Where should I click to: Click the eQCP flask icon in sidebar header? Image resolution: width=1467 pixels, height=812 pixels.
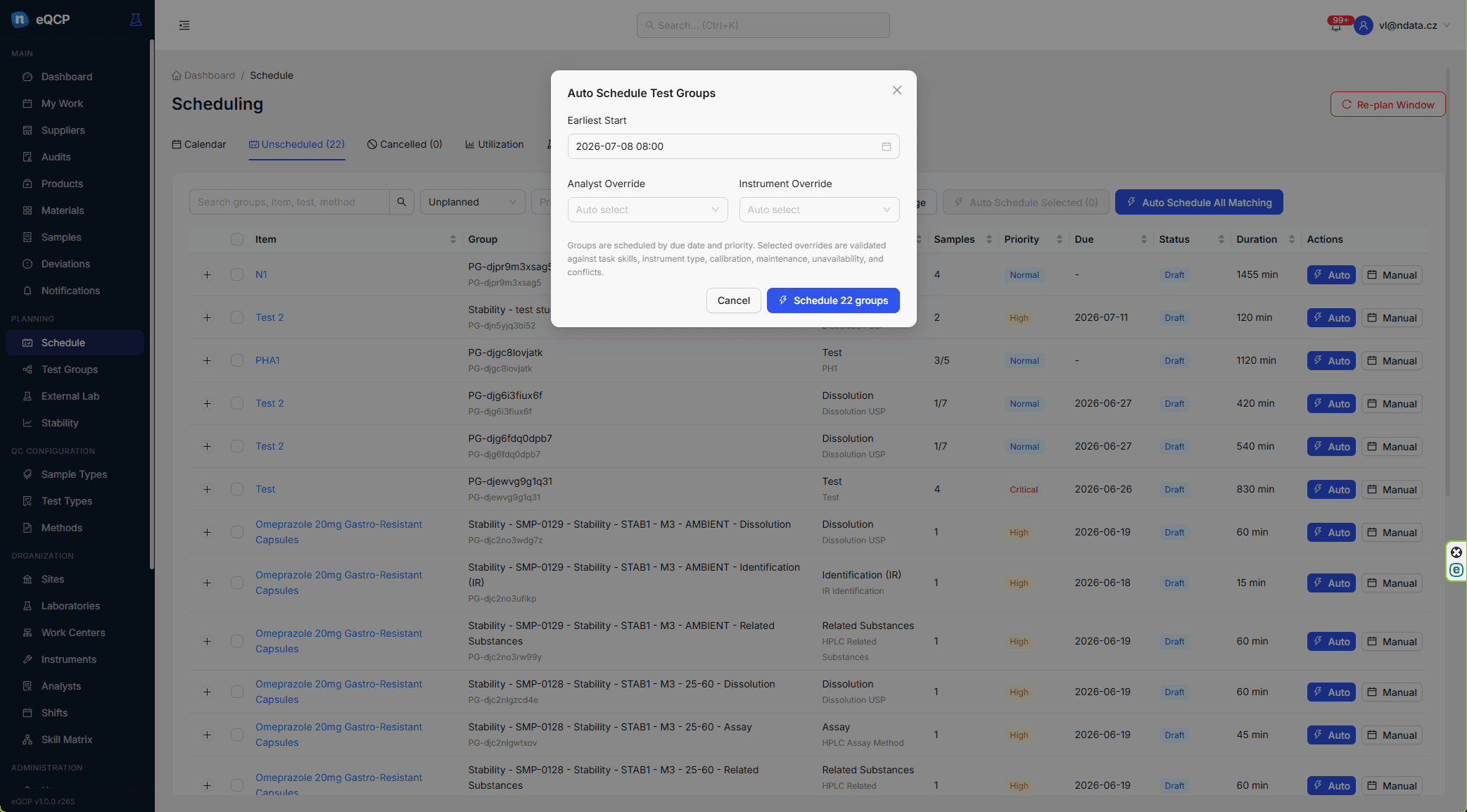(136, 20)
